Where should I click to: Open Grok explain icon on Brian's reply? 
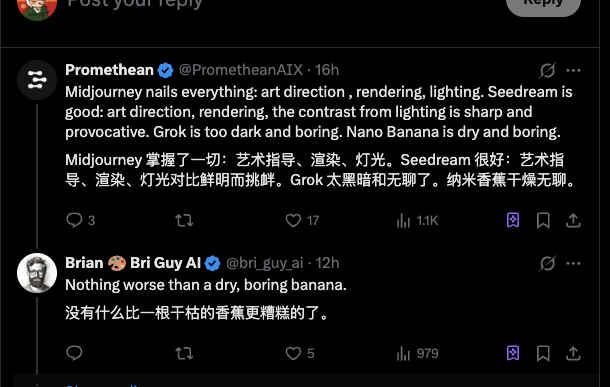(547, 263)
